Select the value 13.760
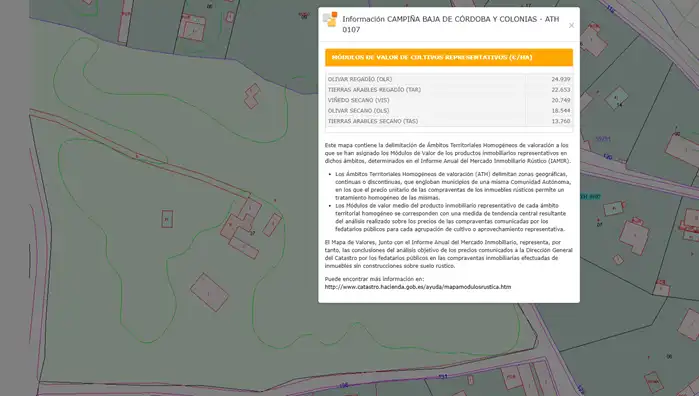699x396 pixels. tap(560, 121)
